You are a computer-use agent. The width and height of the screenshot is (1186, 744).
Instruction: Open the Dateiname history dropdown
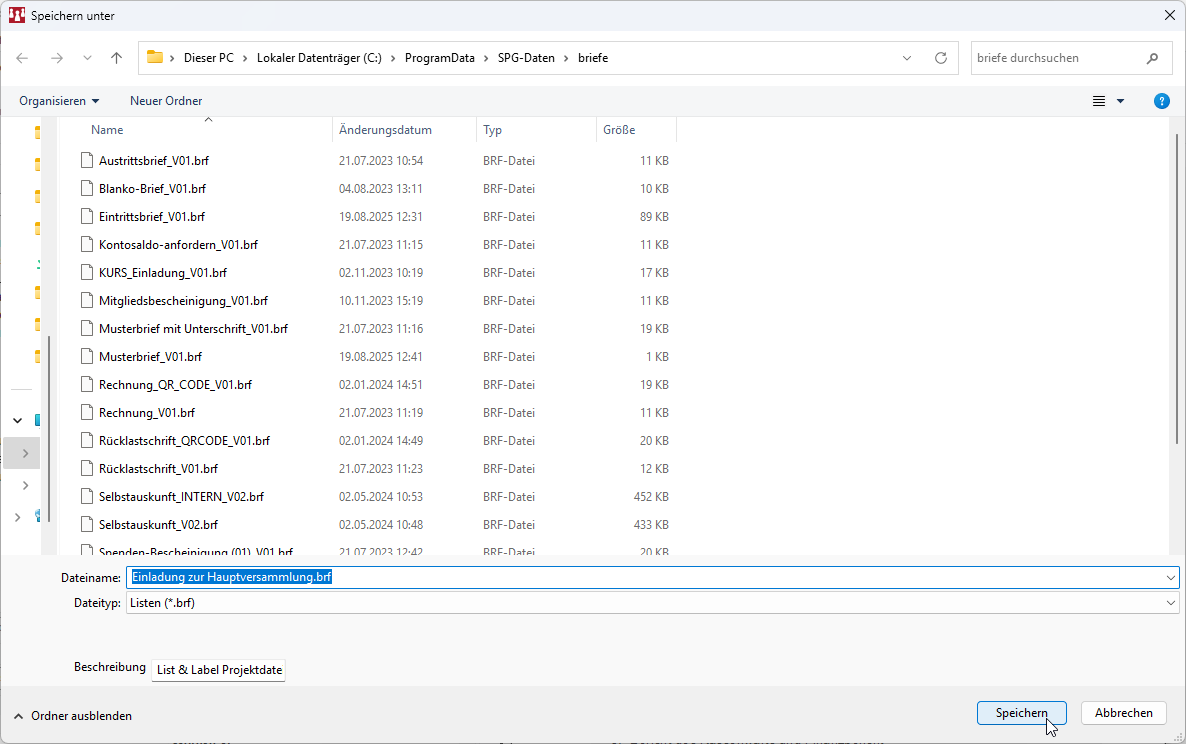[1171, 577]
